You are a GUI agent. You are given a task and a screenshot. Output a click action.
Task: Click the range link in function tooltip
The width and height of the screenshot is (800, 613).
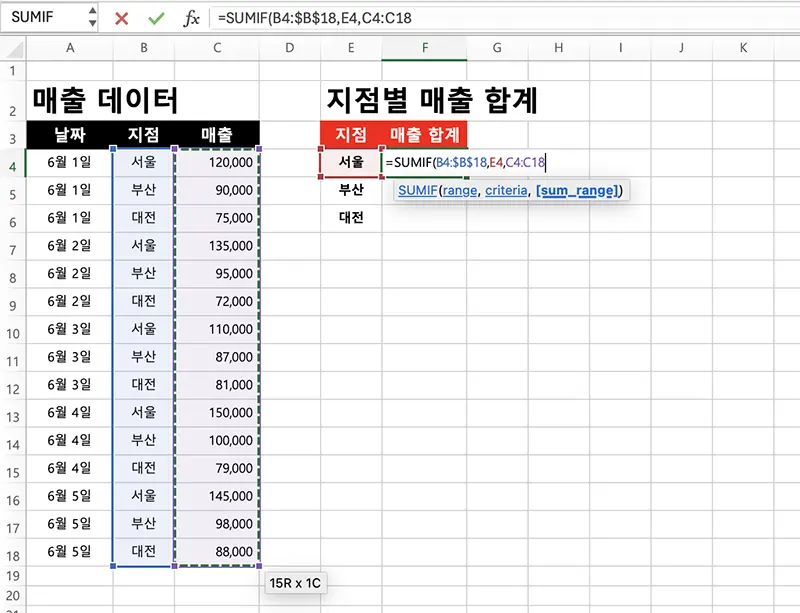coord(460,190)
